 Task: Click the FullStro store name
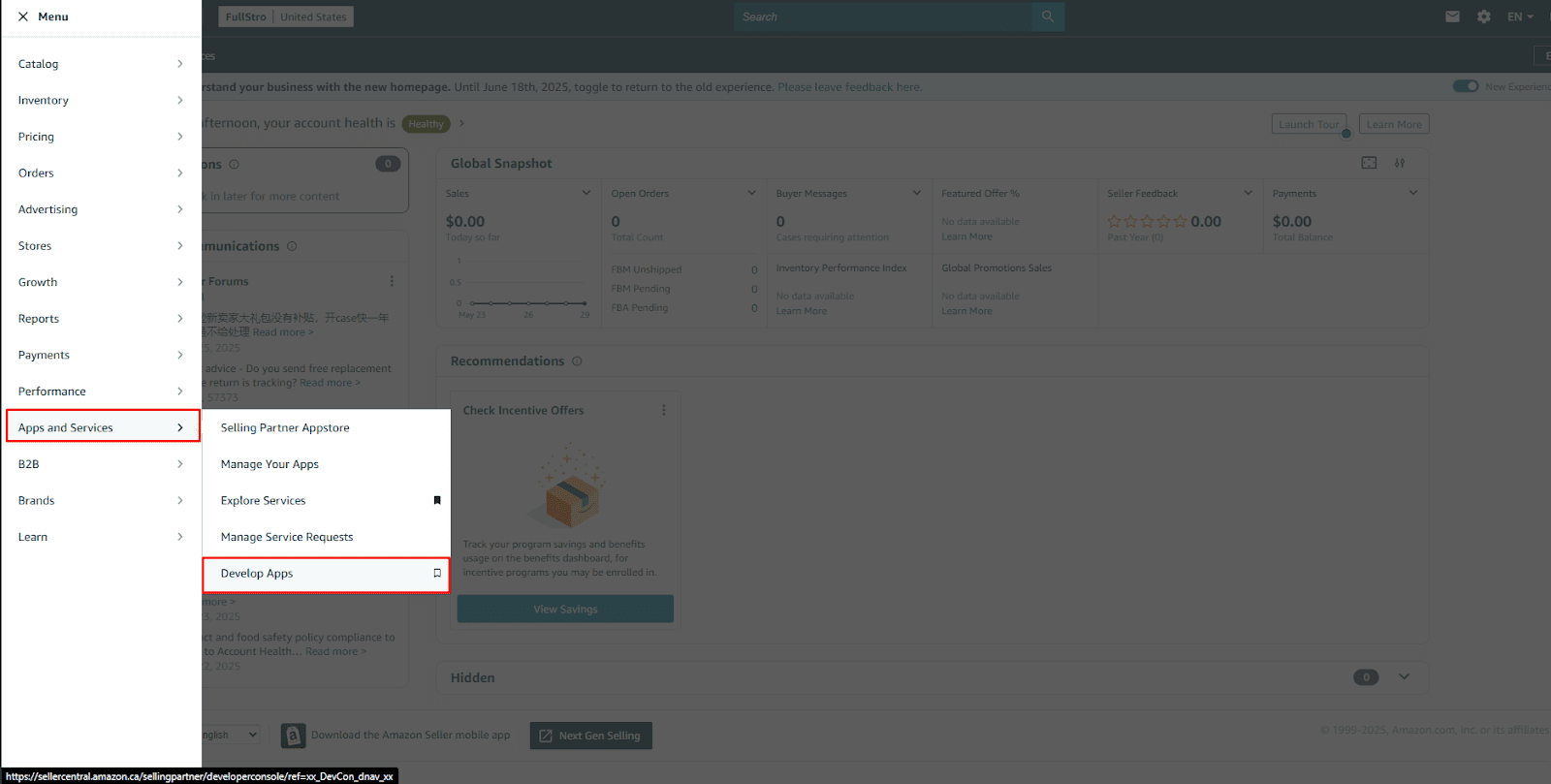pos(245,16)
